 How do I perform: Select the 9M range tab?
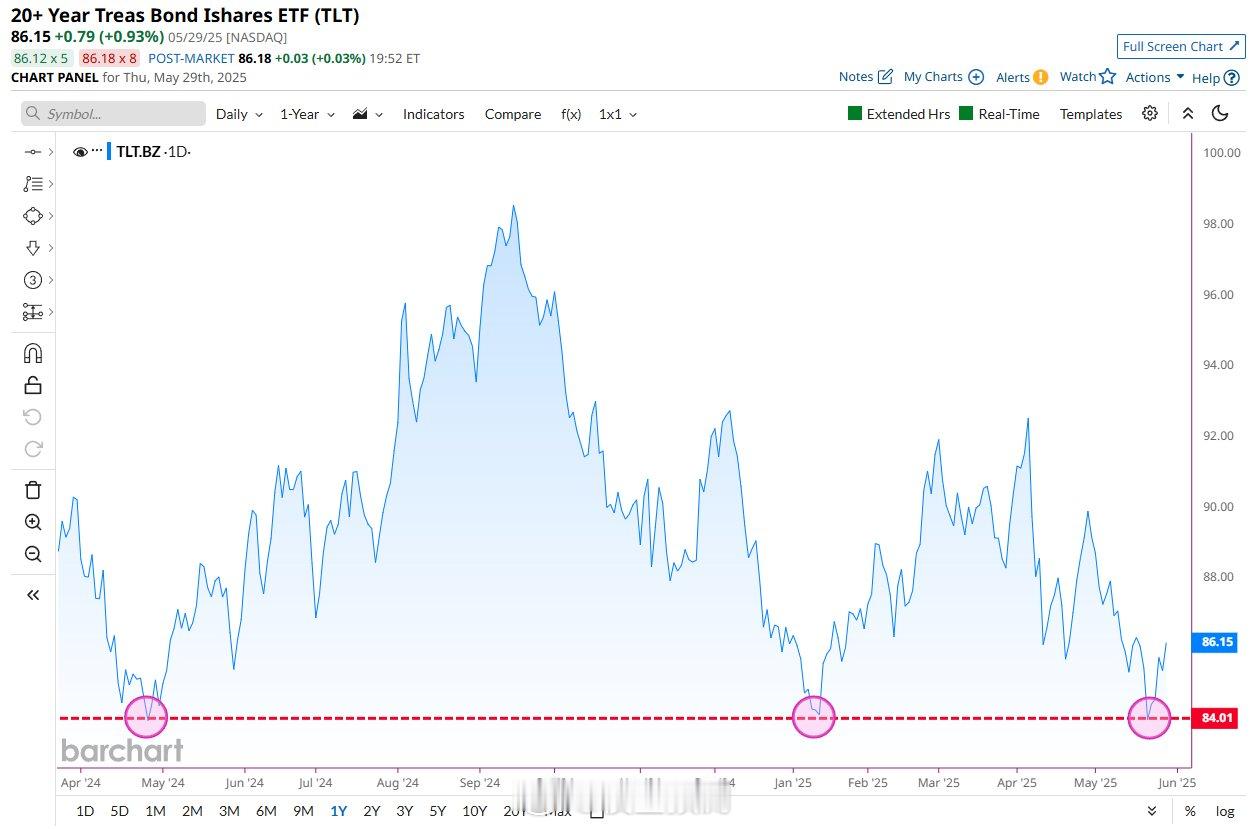pos(303,811)
